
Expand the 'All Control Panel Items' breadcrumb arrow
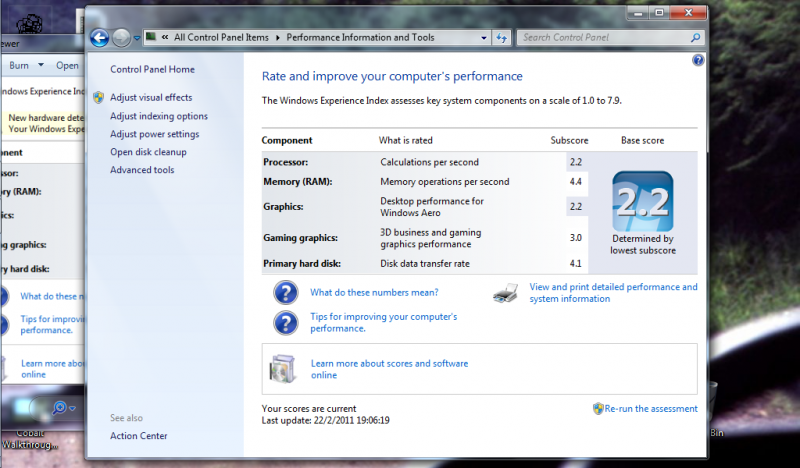pos(278,38)
